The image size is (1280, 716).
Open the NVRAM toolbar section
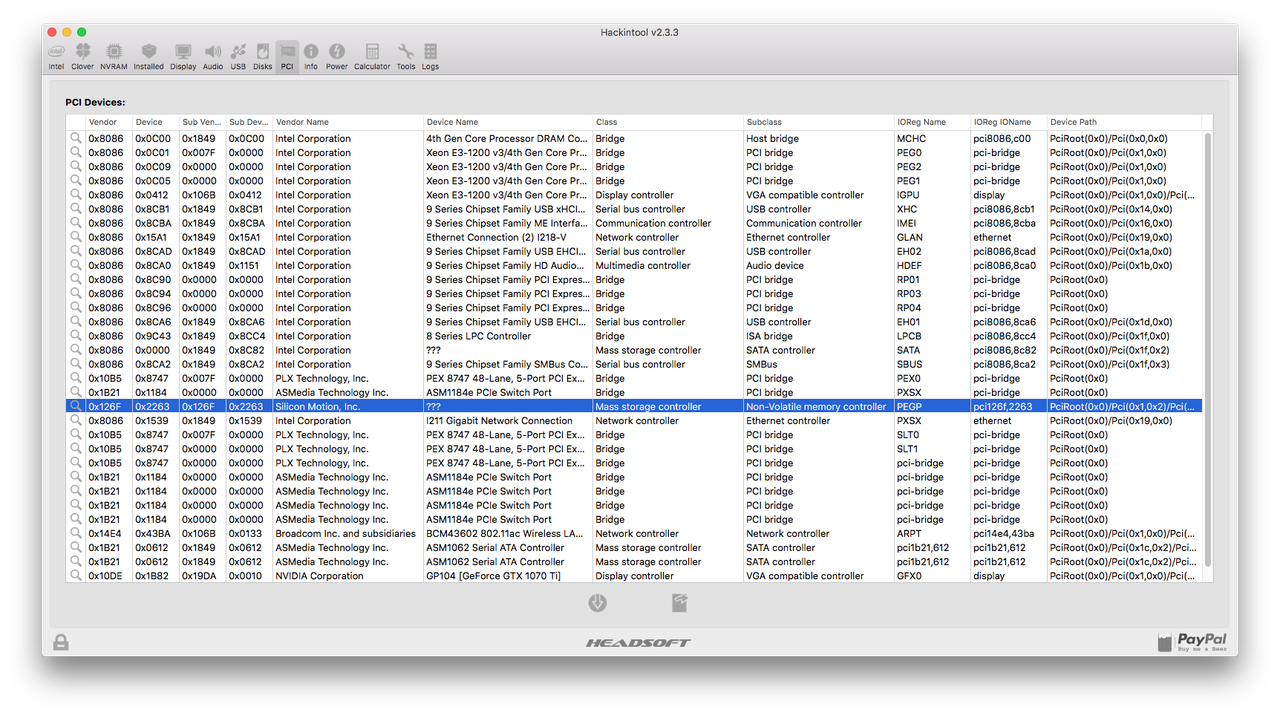click(114, 56)
